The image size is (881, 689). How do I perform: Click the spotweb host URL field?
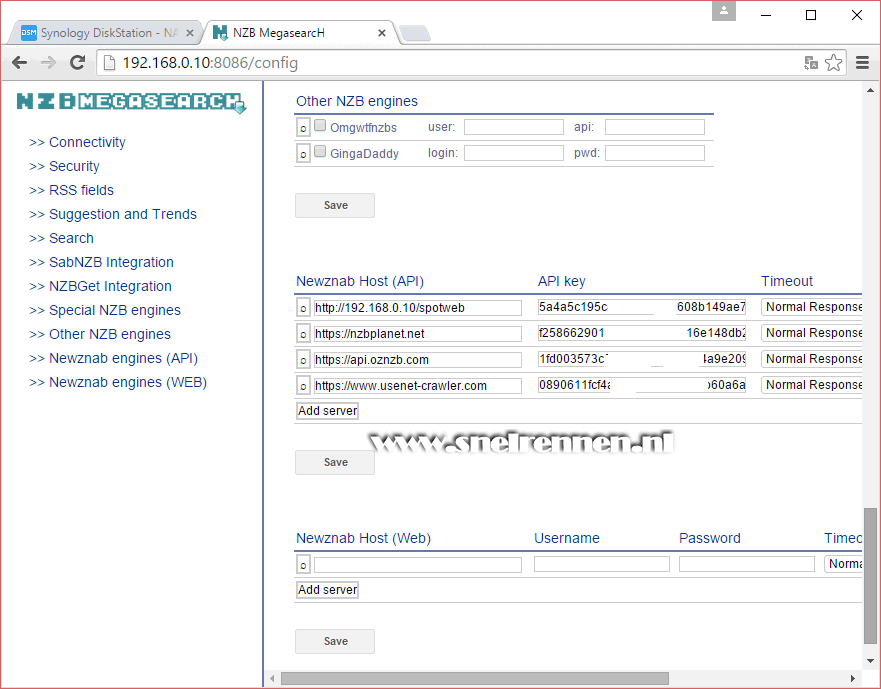point(417,308)
